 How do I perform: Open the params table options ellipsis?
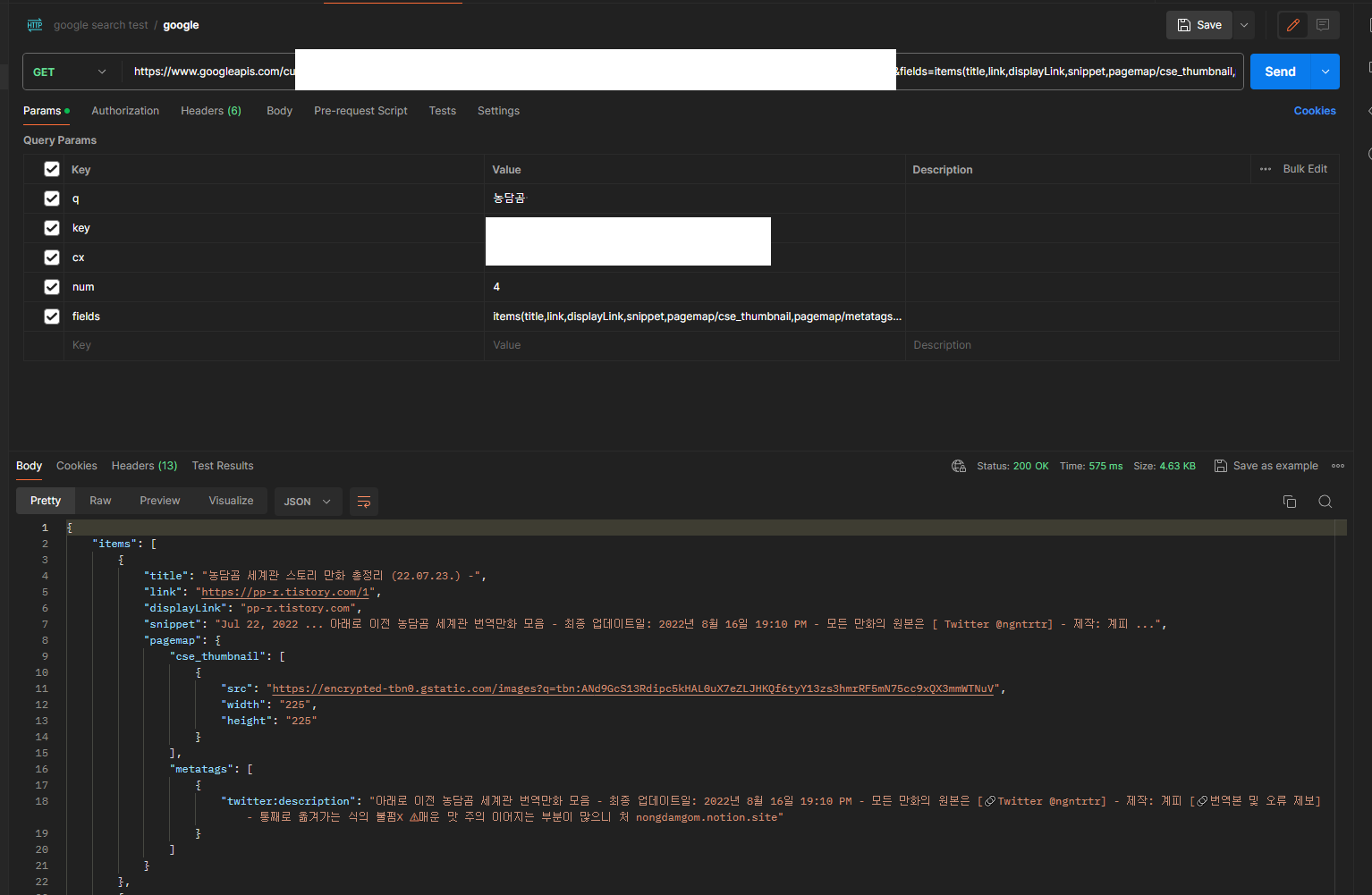[1266, 169]
